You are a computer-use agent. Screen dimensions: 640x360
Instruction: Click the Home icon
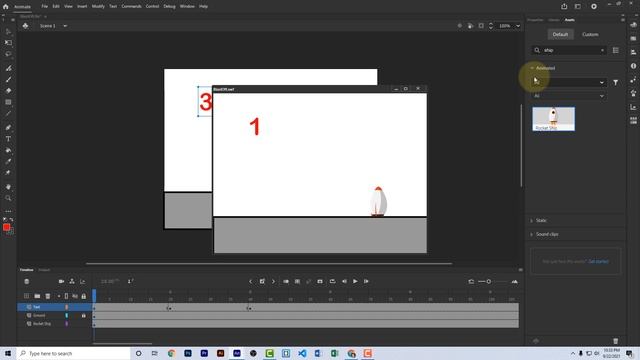(5, 7)
